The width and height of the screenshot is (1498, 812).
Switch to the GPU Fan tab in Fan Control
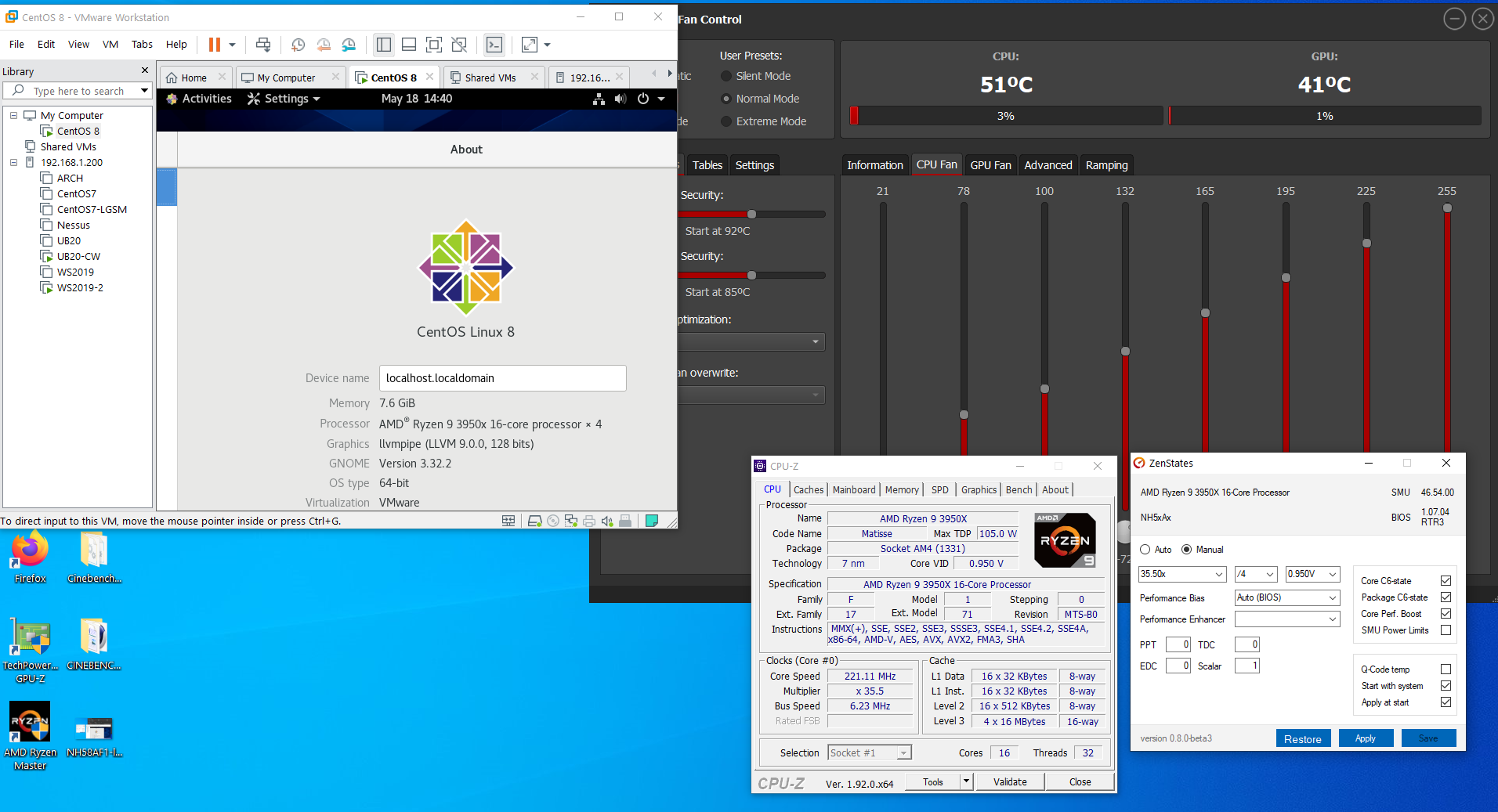(990, 164)
